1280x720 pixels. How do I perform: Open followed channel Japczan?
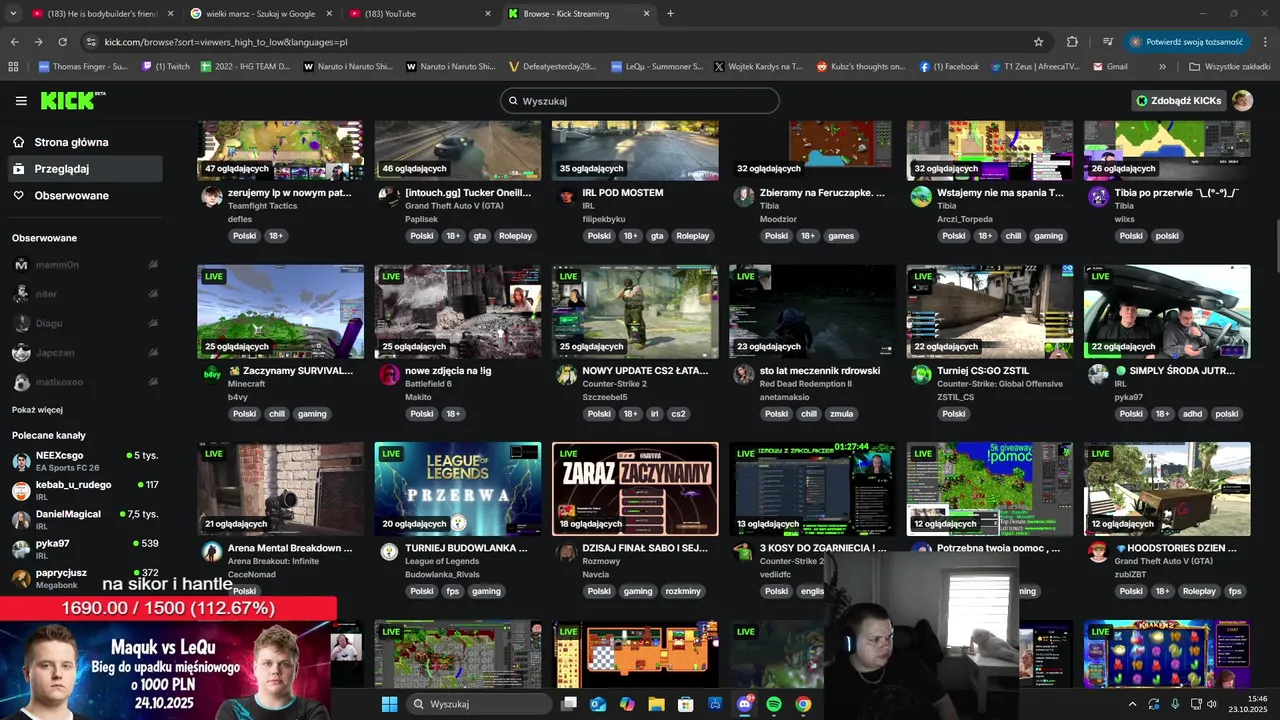[x=85, y=353]
